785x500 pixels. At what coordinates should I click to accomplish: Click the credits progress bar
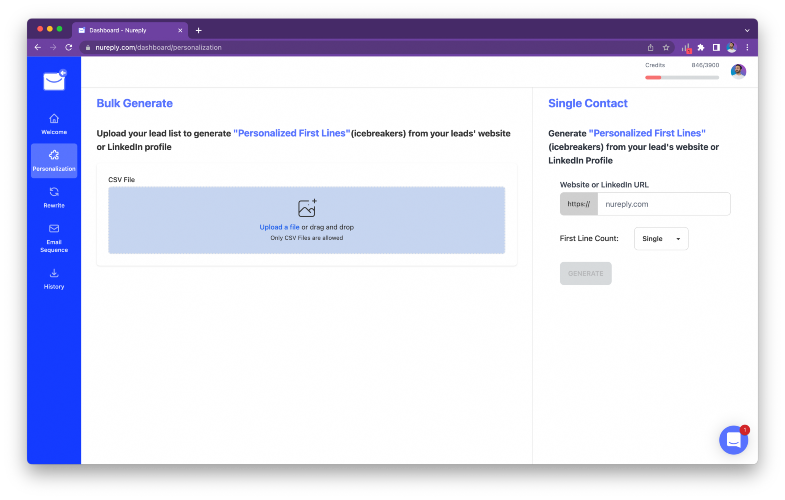click(682, 78)
